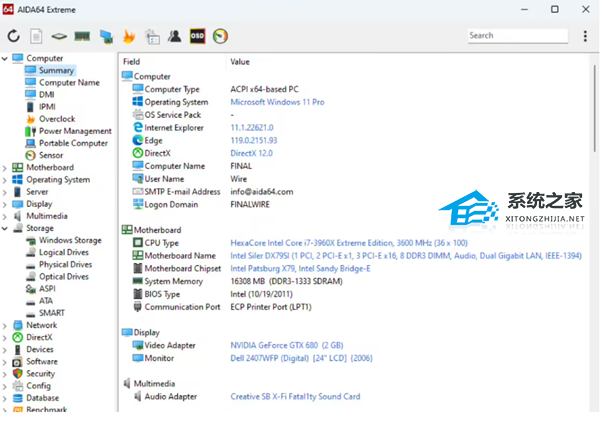
Task: Collapse the Computer tree node
Action: coord(5,59)
